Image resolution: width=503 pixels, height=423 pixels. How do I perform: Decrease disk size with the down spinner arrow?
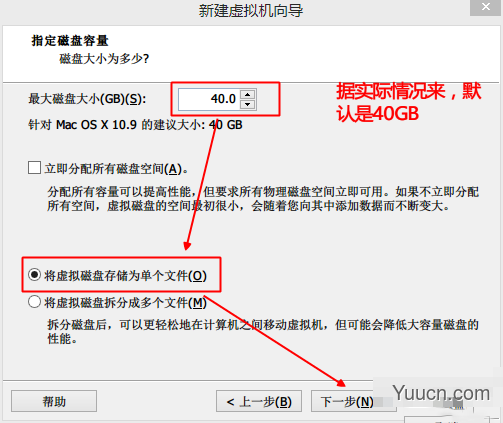[x=248, y=104]
